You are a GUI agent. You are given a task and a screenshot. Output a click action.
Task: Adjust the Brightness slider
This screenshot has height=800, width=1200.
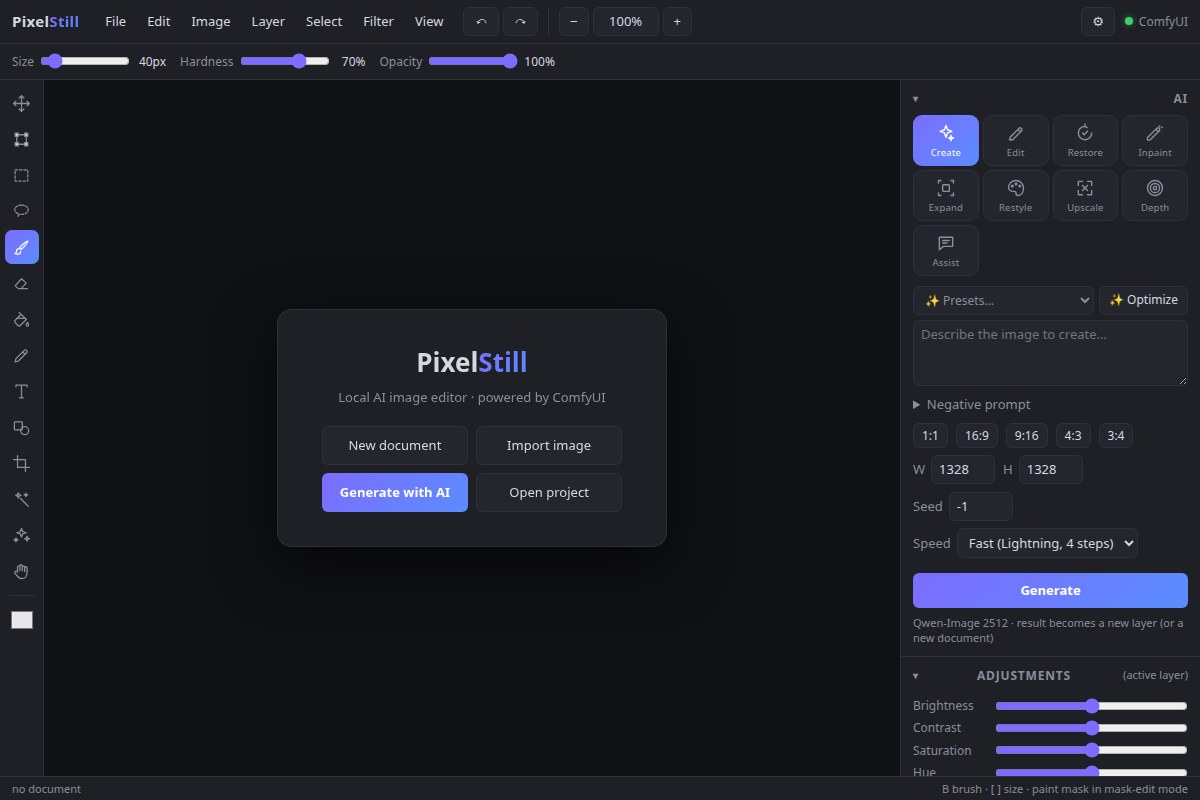click(1092, 705)
